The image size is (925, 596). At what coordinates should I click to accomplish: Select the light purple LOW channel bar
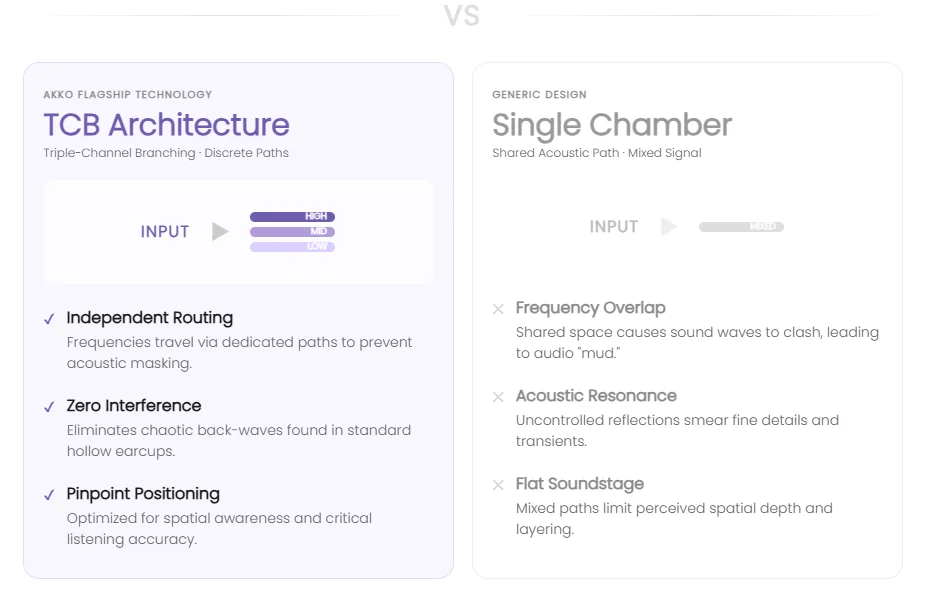click(x=292, y=247)
